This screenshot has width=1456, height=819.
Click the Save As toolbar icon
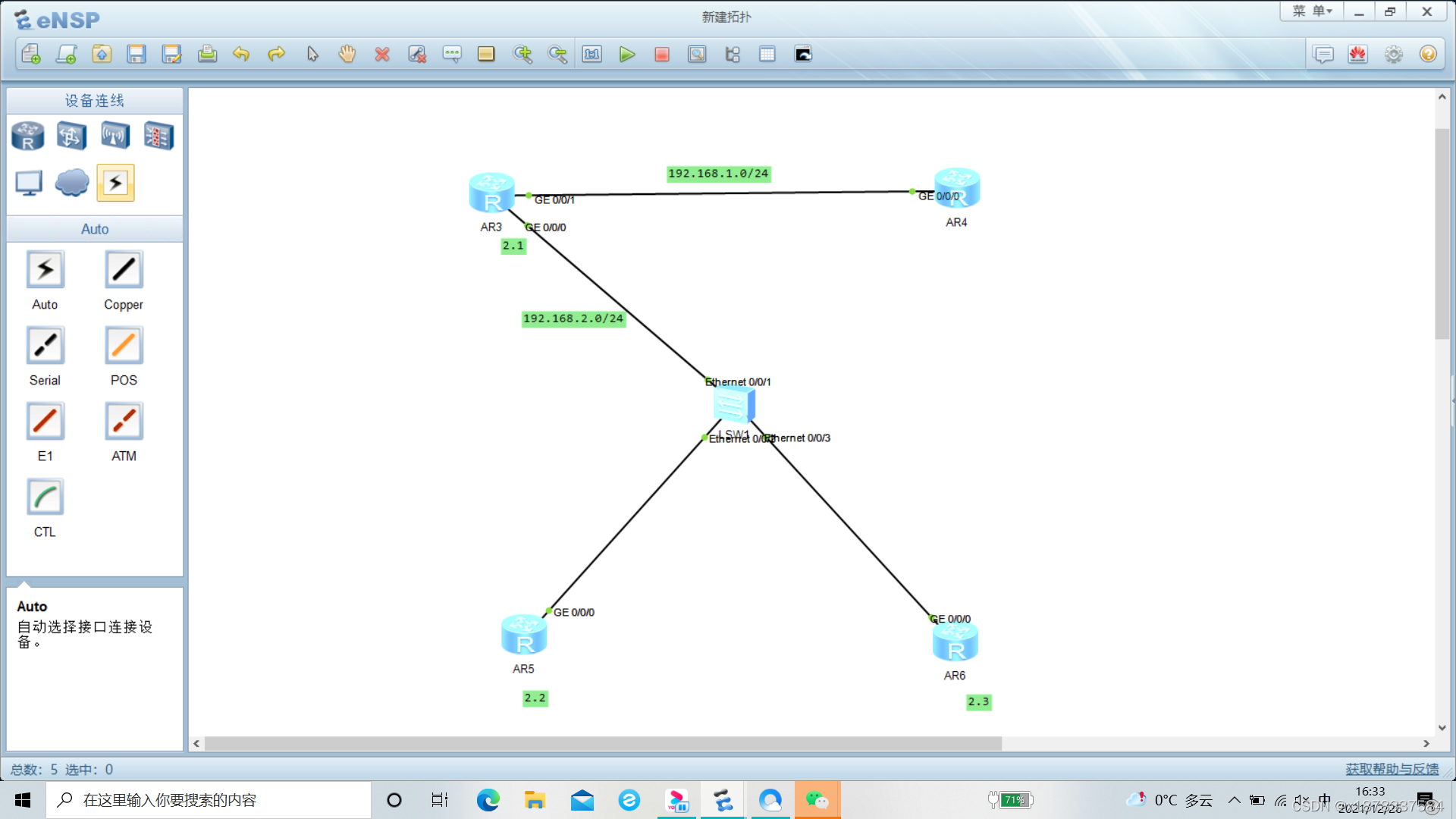coord(172,54)
